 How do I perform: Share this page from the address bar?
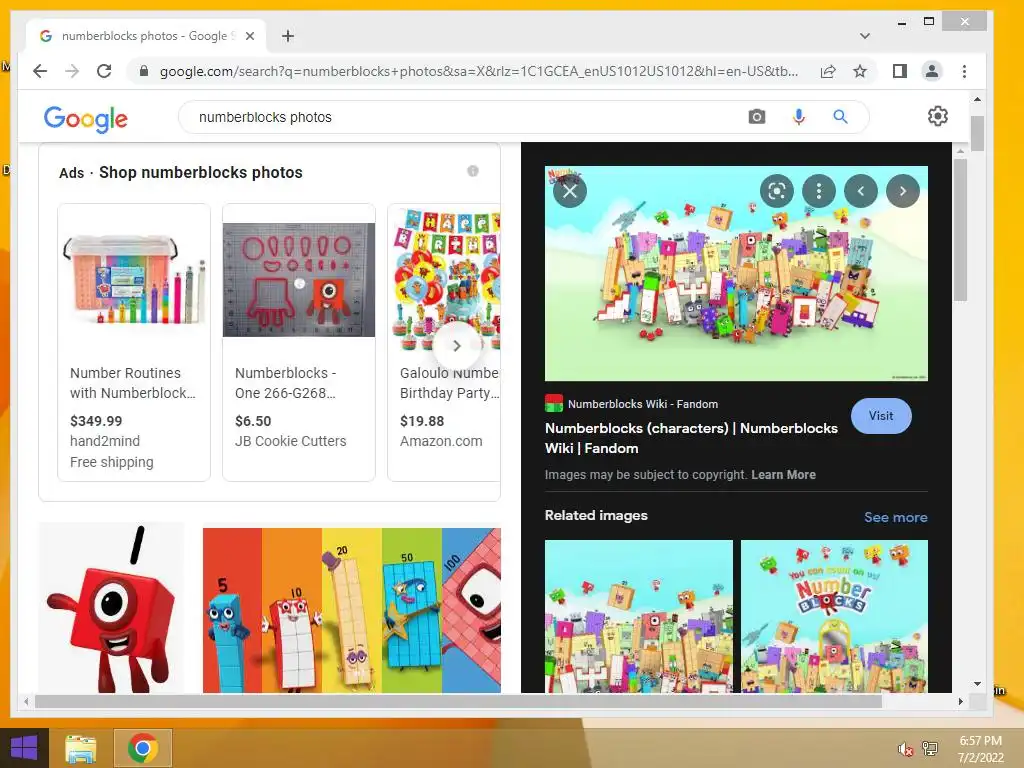[828, 71]
